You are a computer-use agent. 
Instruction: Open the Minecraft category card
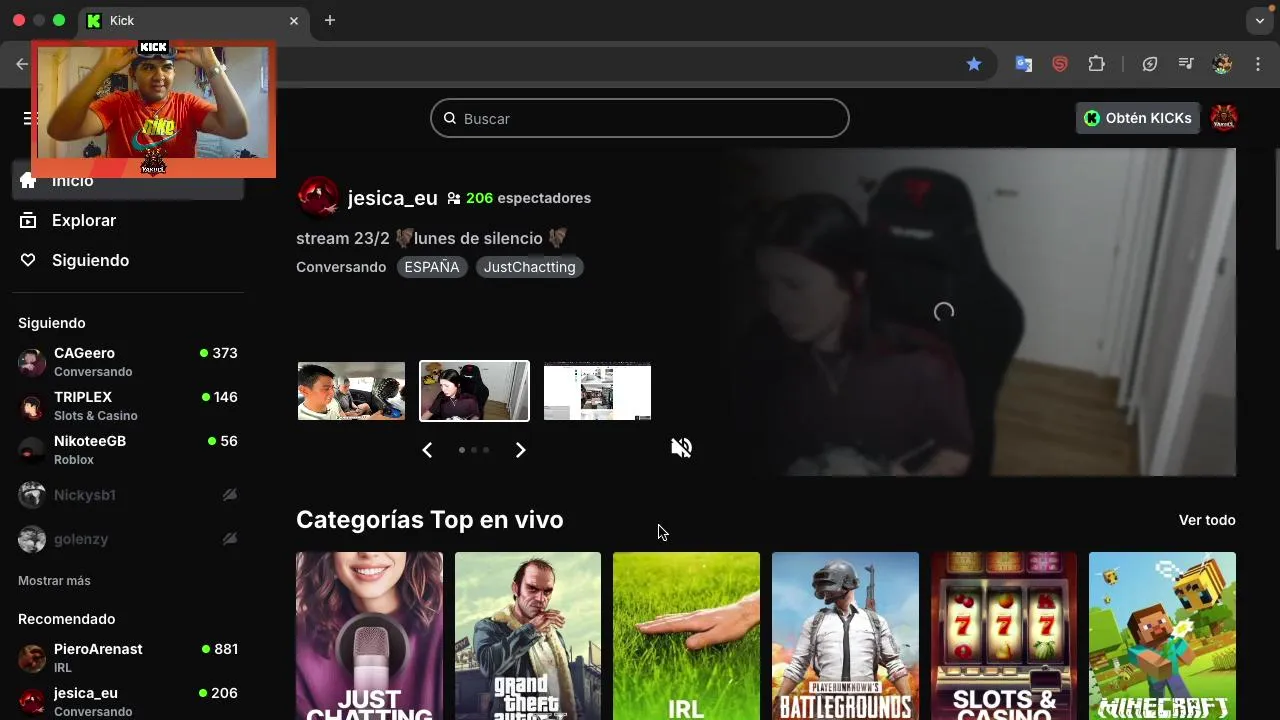(x=1162, y=636)
